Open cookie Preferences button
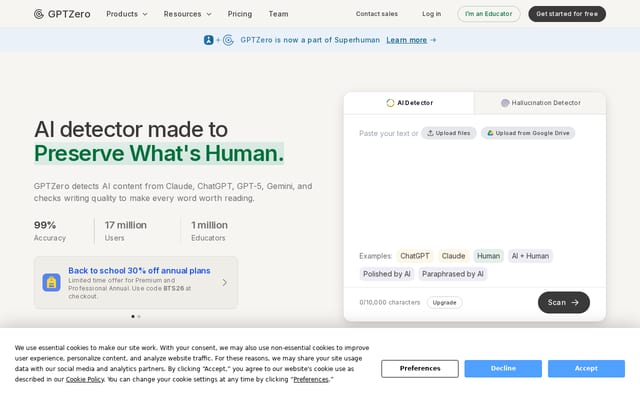Screen dimensions: 640x400 pyautogui.click(x=420, y=369)
